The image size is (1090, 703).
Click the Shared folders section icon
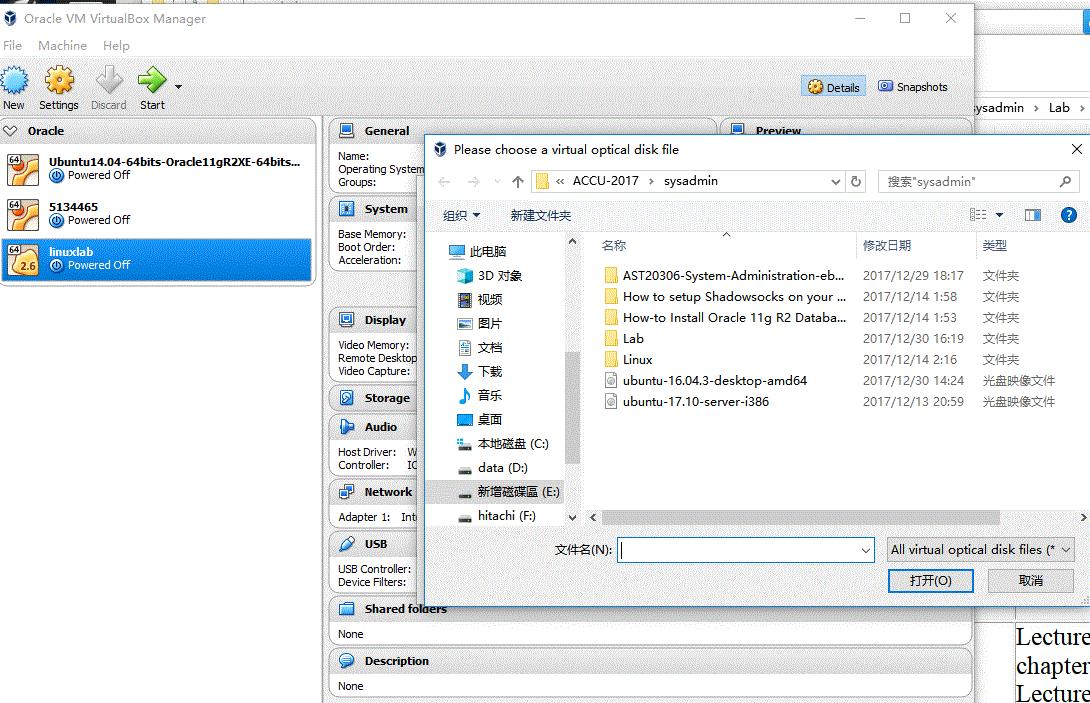click(x=346, y=608)
